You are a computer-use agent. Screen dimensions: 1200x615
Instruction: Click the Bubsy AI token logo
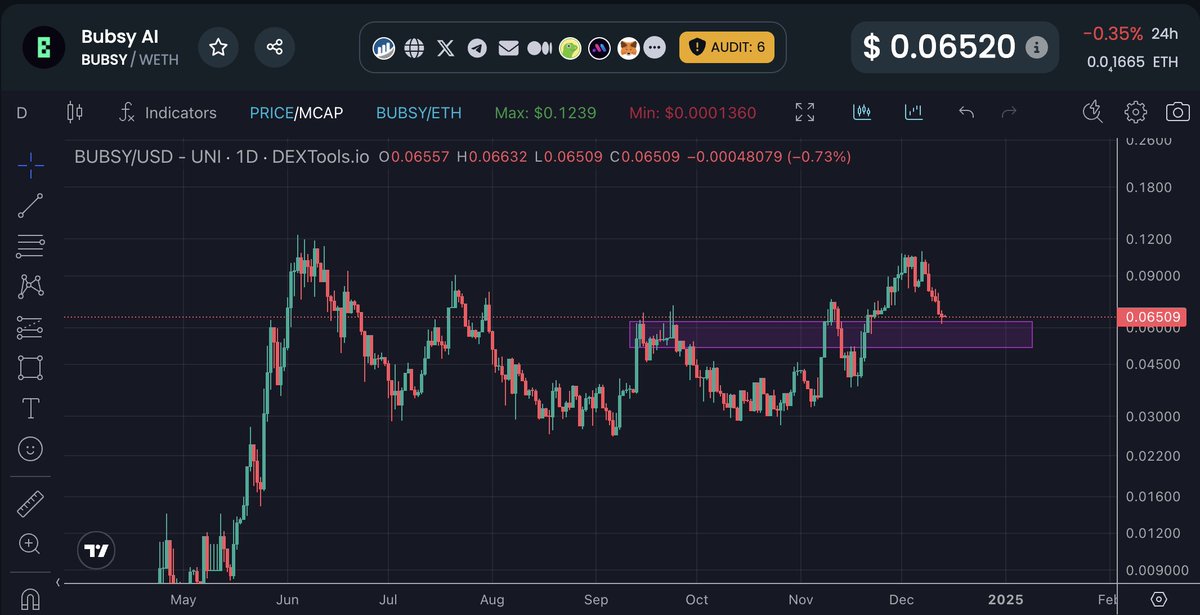coord(43,47)
